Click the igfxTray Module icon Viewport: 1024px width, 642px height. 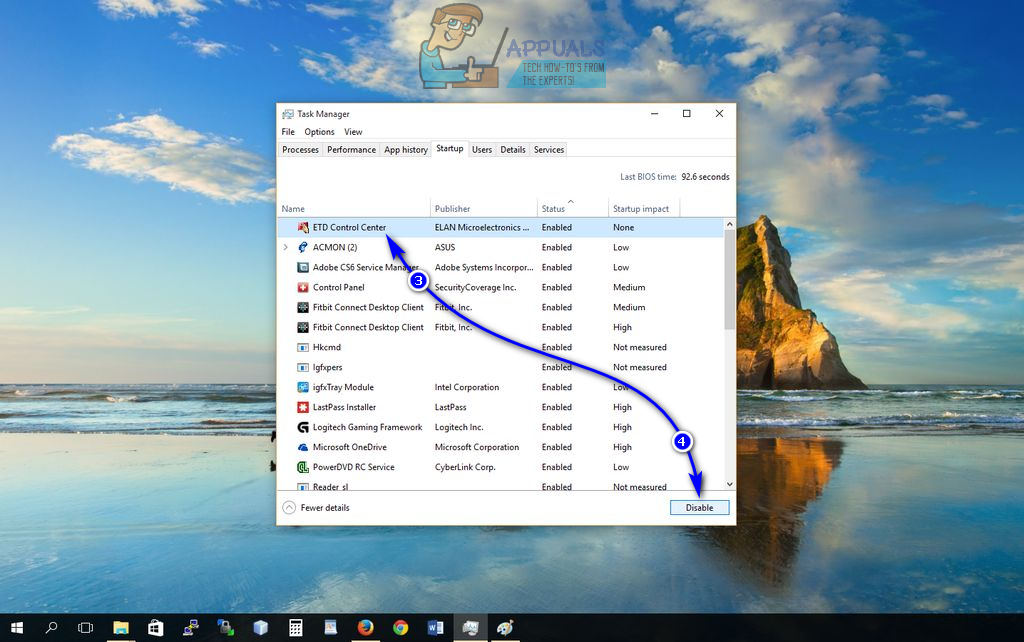(303, 387)
